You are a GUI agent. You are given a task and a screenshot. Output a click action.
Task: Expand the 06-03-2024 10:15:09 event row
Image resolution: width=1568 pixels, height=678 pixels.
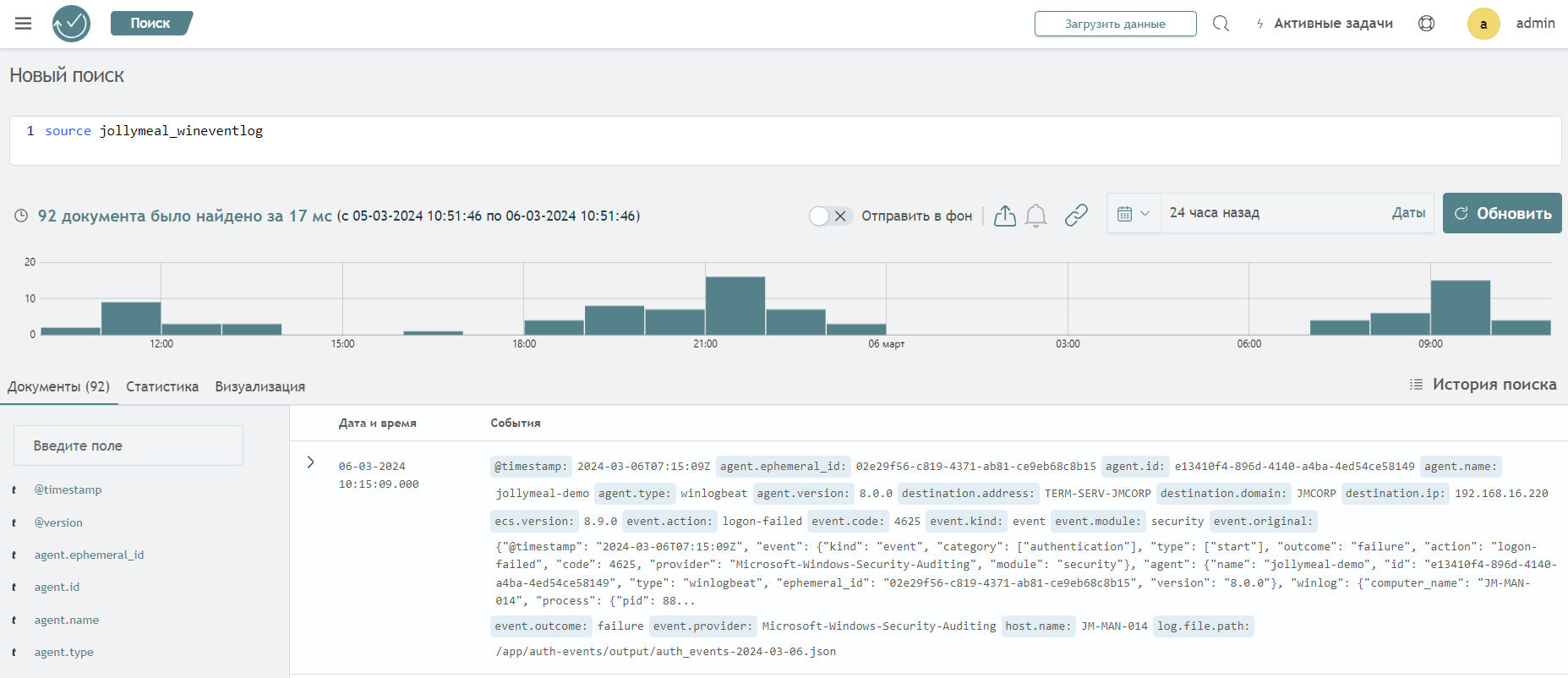point(310,462)
